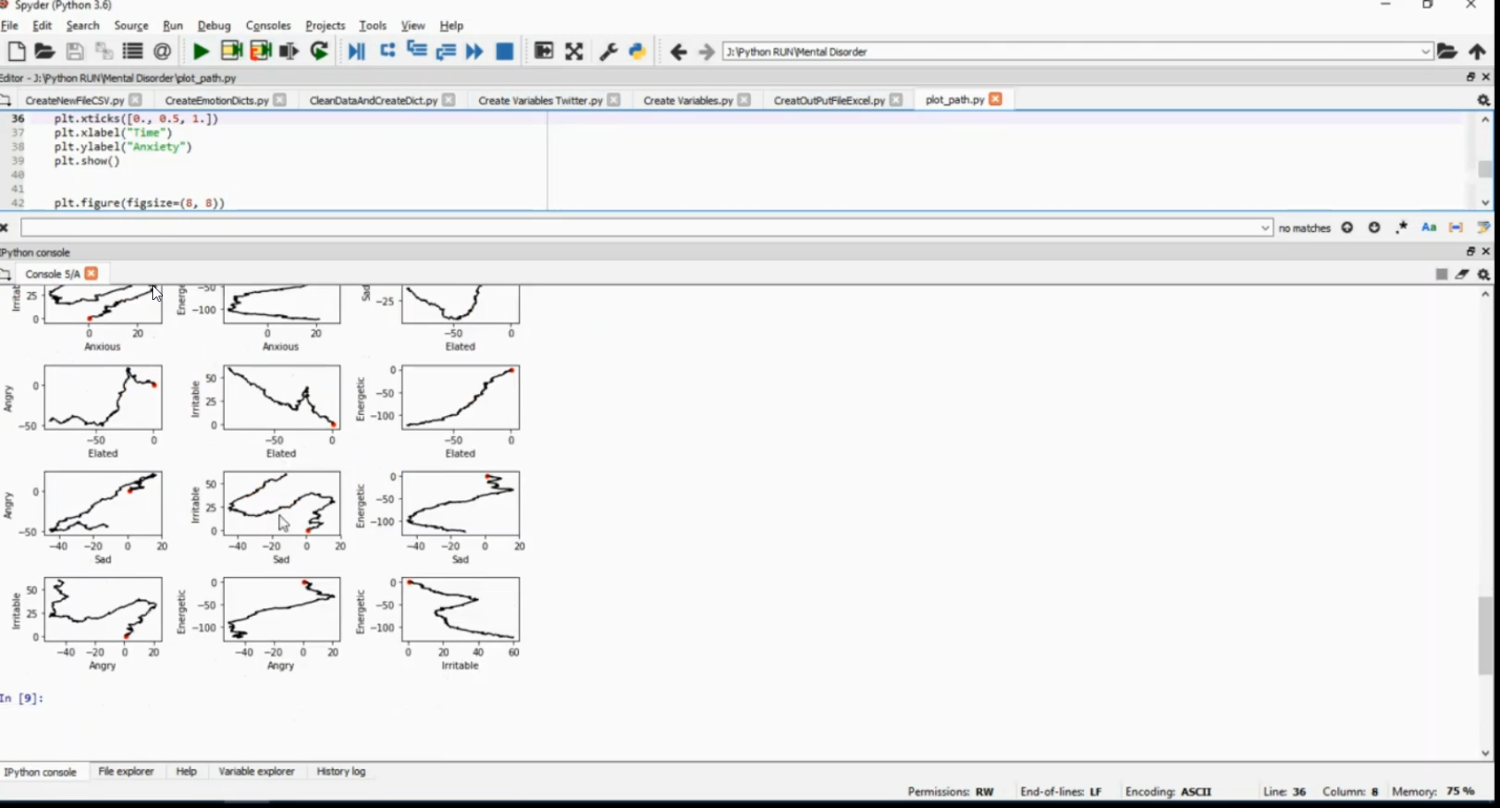Close the plot_path.py editor tab
Image resolution: width=1500 pixels, height=808 pixels.
pos(995,99)
